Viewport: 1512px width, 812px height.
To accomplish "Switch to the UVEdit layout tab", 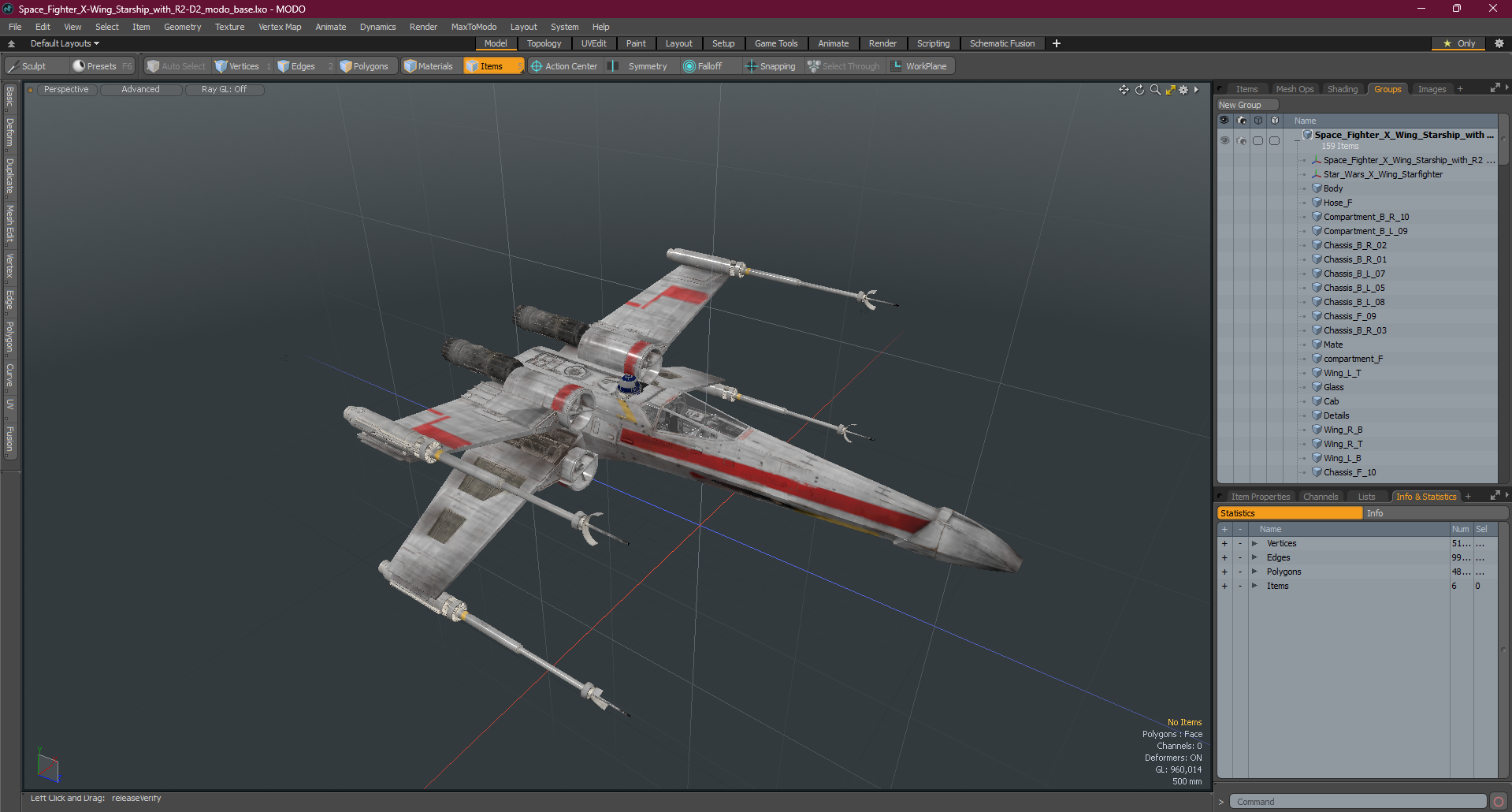I will 593,43.
